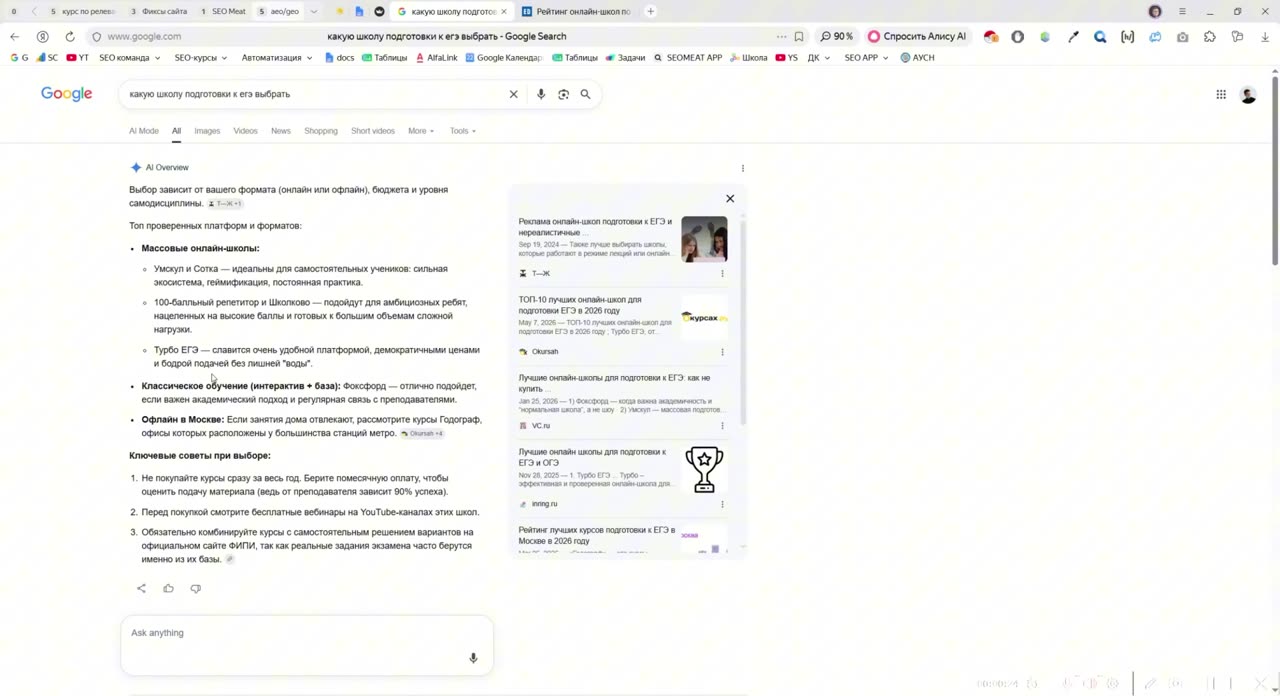The image size is (1280, 696).
Task: Click the trophy thumbnail on the inring.ru card
Action: (704, 469)
